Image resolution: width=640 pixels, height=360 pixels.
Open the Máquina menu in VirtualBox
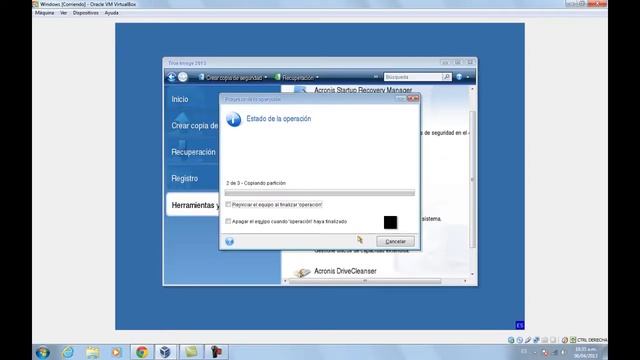(x=44, y=13)
